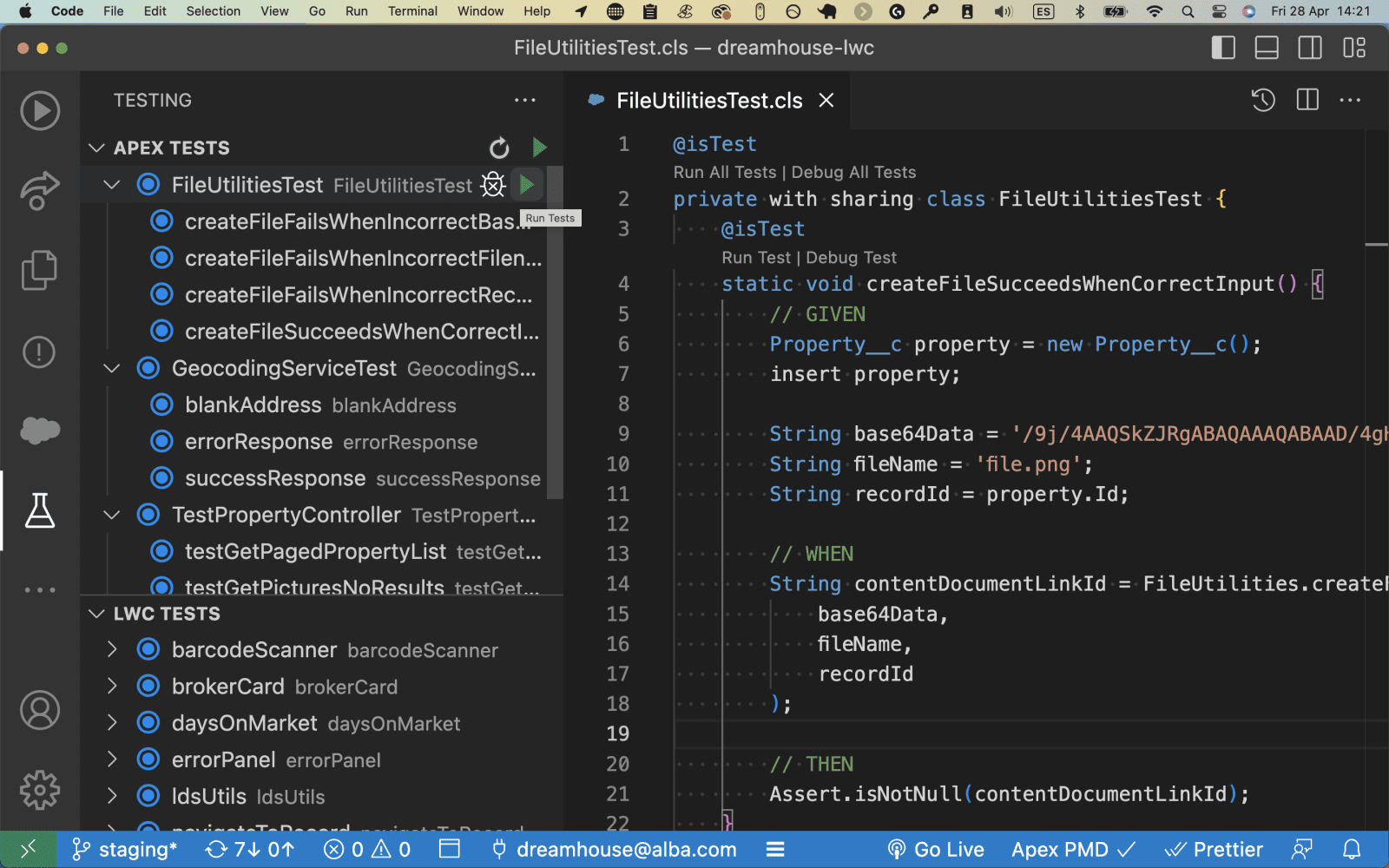This screenshot has width=1389, height=868.
Task: Toggle the primary side bar visibility
Action: 1223,48
